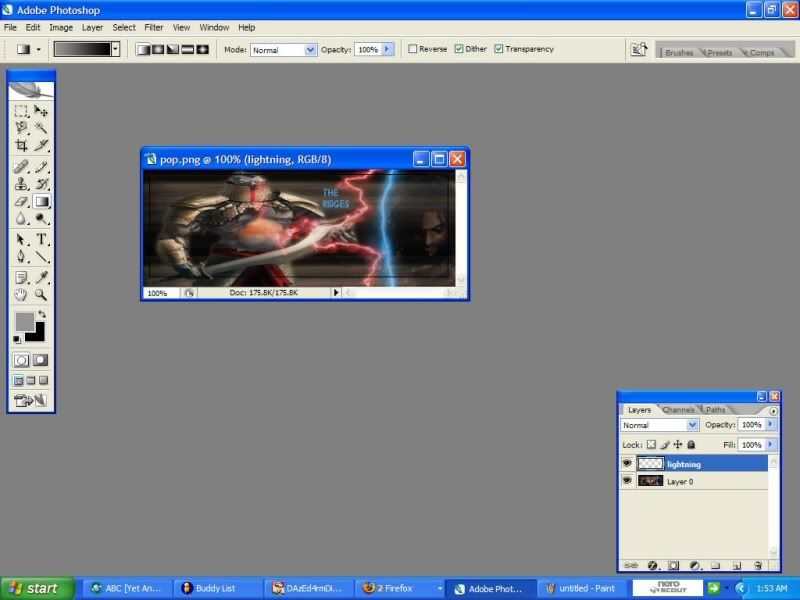The image size is (800, 600).
Task: Choose Linear Gradient style in options bar
Action: [x=143, y=49]
